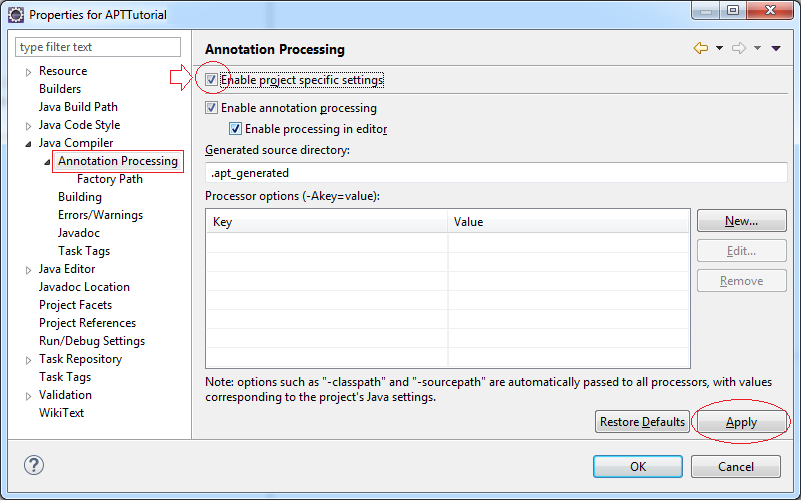
Task: Open the forward history dropdown arrow
Action: tap(758, 48)
